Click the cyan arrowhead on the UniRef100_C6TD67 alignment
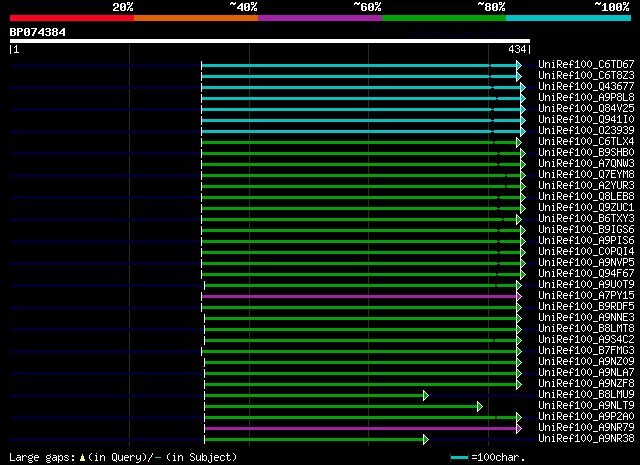This screenshot has width=640, height=465. (519, 65)
